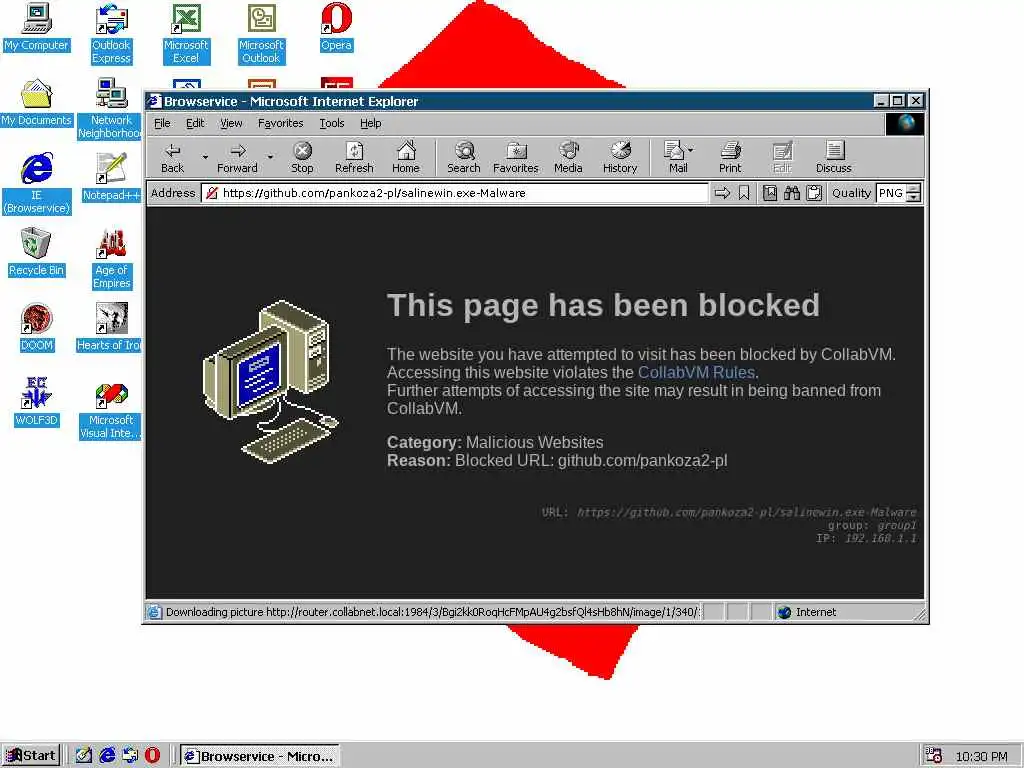Select the WOLF3D desktop shortcut

pyautogui.click(x=36, y=403)
